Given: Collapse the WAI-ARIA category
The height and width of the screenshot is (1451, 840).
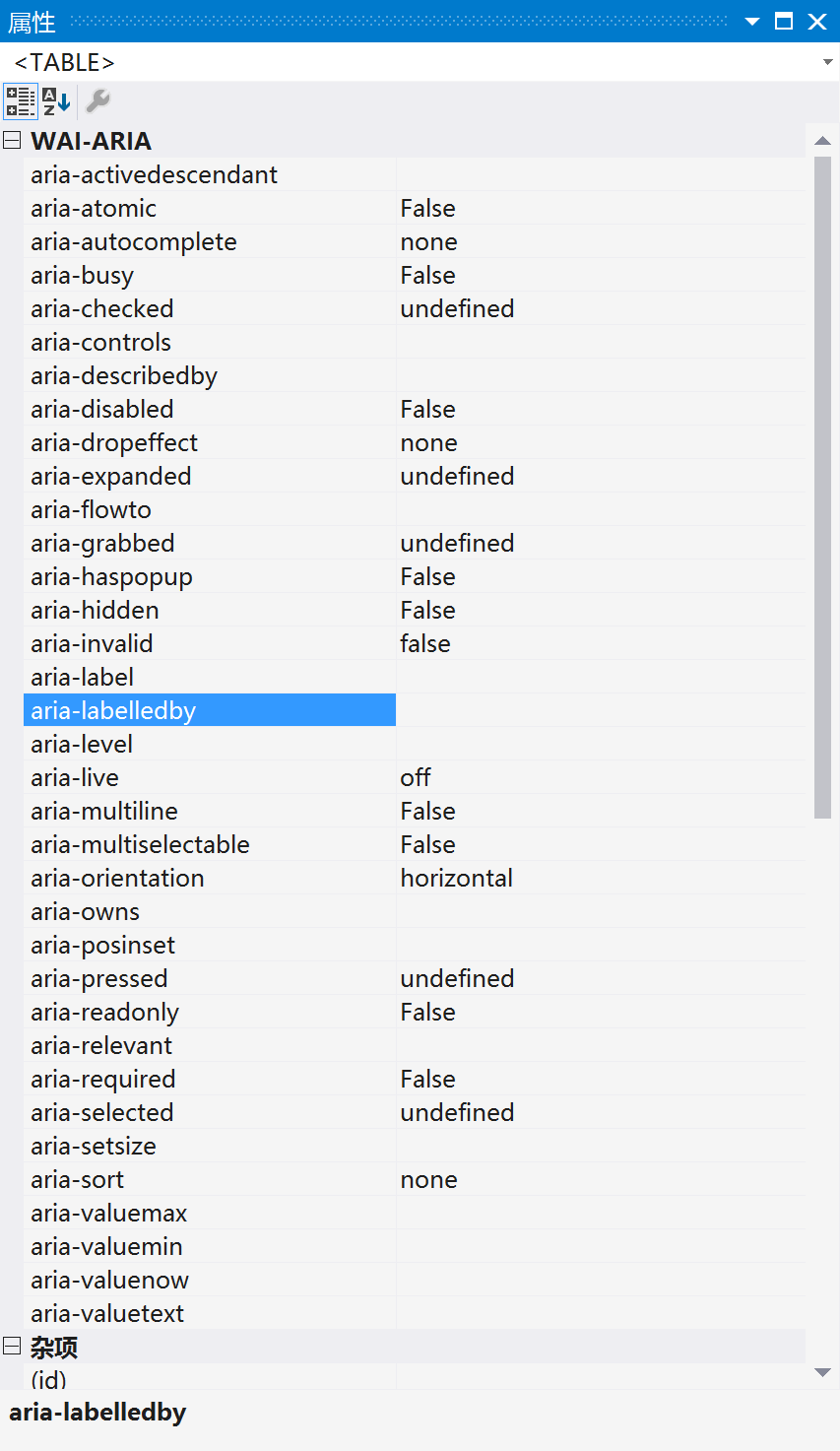Looking at the screenshot, I should (12, 141).
